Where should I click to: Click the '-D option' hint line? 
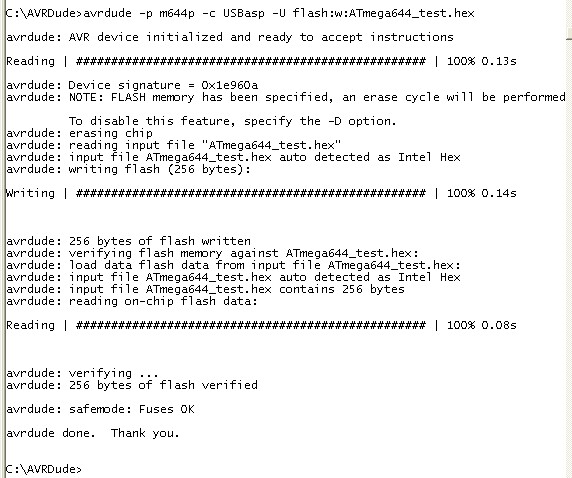232,121
